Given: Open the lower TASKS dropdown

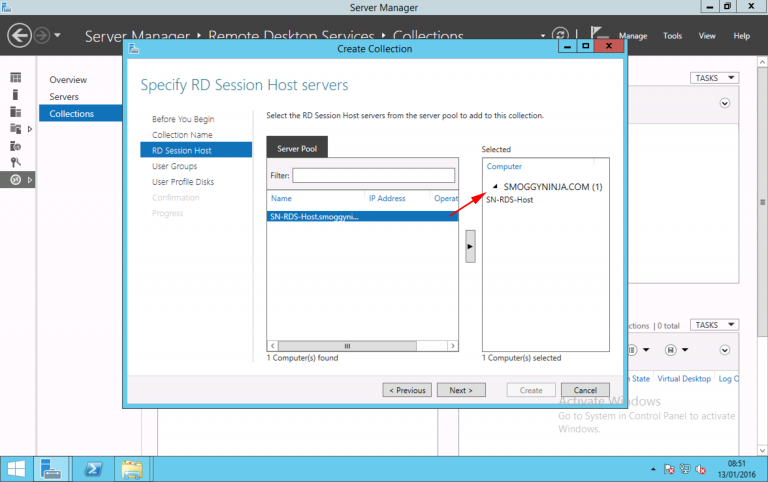Looking at the screenshot, I should click(714, 325).
